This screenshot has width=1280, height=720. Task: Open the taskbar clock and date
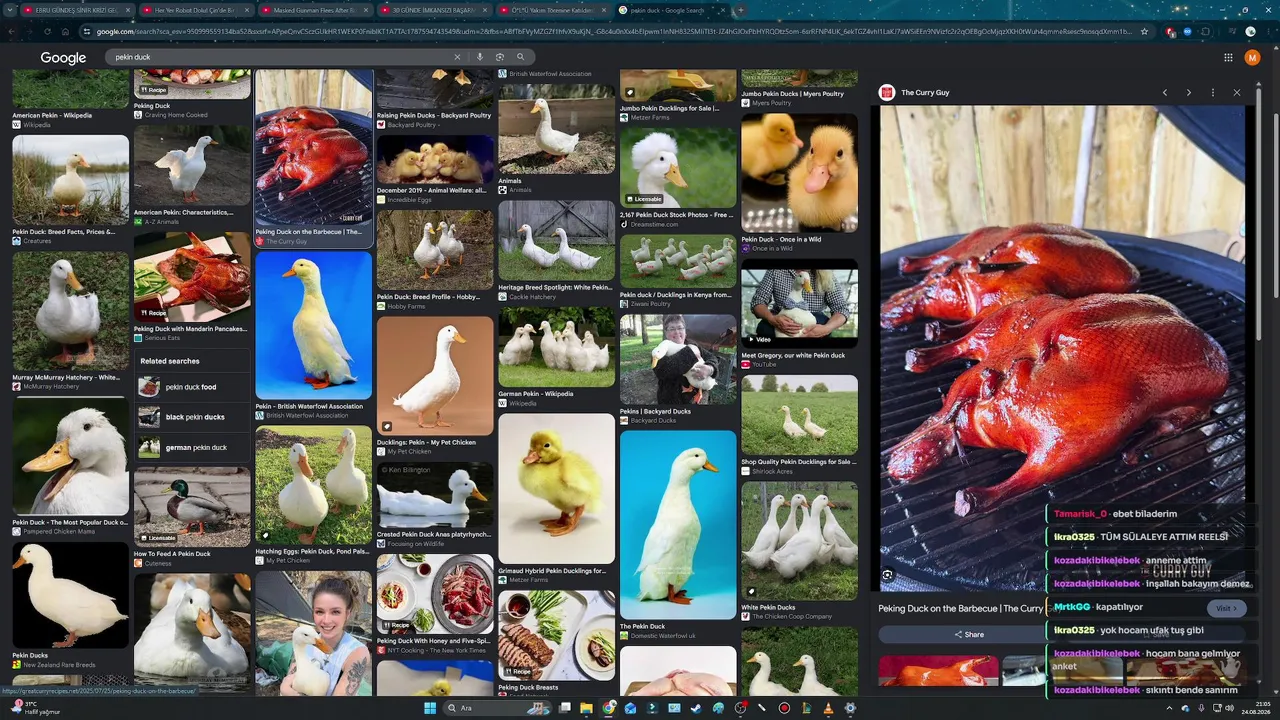(1256, 708)
